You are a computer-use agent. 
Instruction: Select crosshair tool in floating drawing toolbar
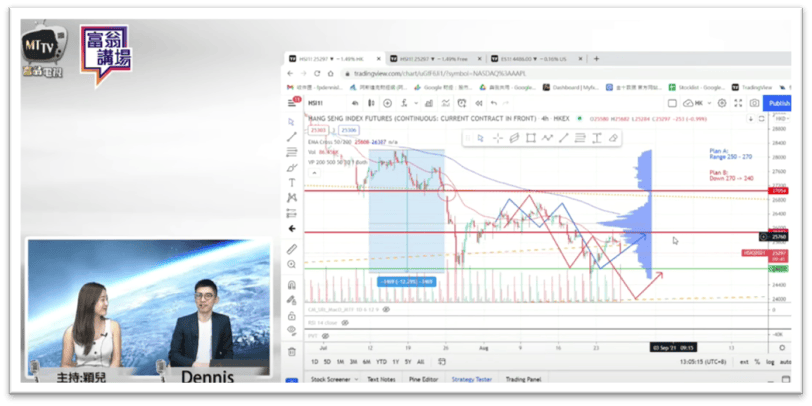point(497,138)
